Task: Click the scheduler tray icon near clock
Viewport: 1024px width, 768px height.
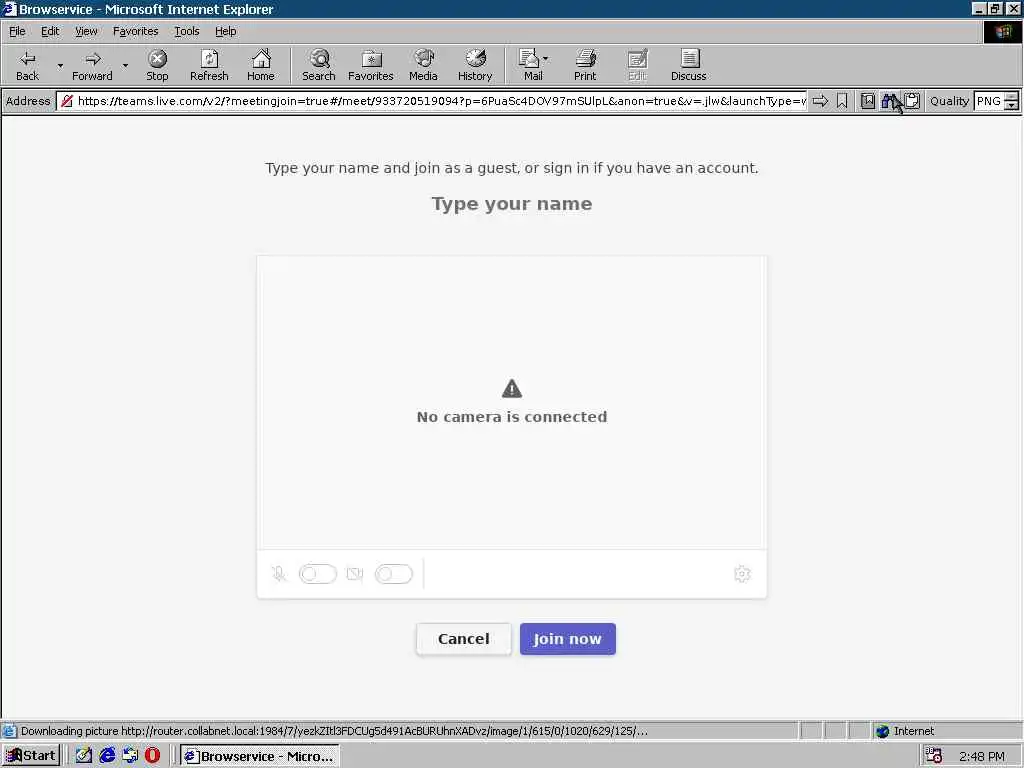Action: click(933, 756)
